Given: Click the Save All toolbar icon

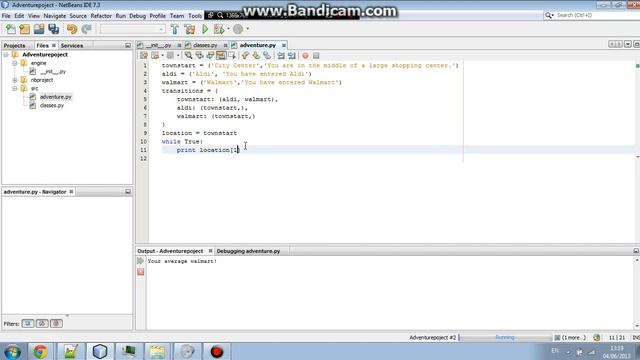Looking at the screenshot, I should [53, 29].
